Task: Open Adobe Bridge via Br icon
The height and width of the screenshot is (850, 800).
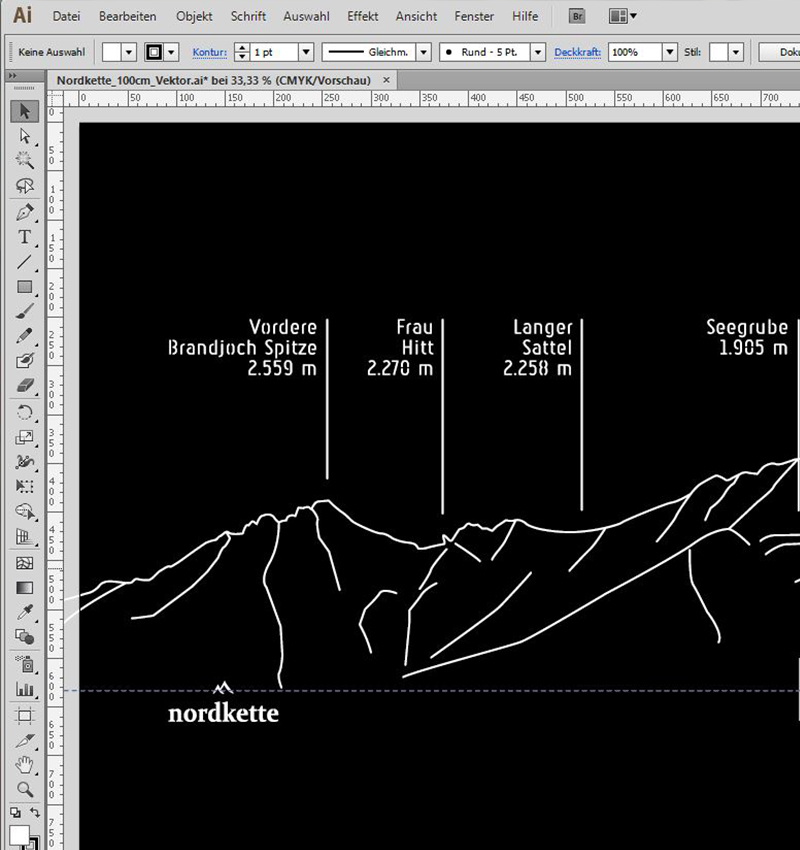Action: coord(577,16)
